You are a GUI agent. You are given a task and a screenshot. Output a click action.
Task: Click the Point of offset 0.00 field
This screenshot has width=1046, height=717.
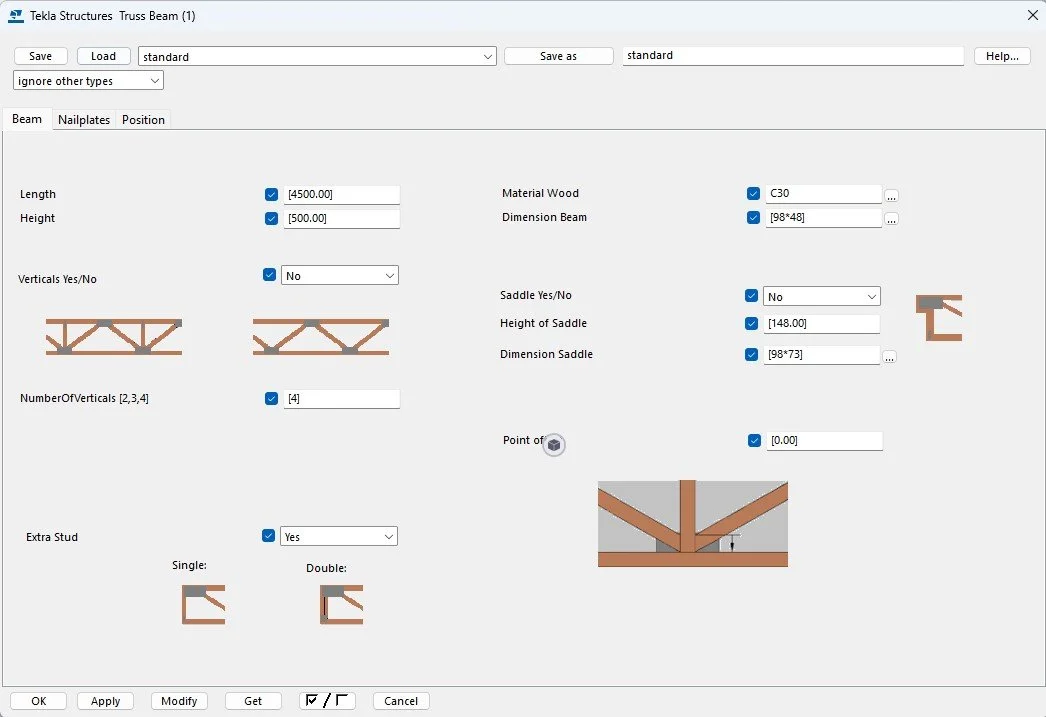(x=825, y=440)
